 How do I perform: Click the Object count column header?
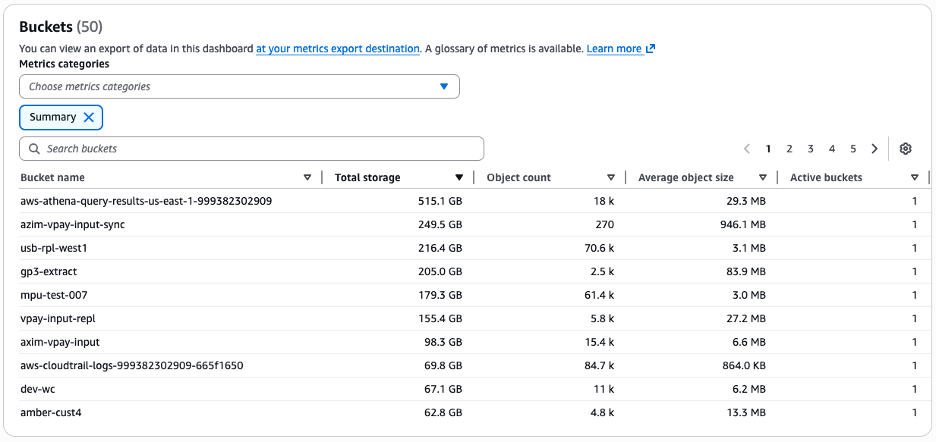[519, 177]
